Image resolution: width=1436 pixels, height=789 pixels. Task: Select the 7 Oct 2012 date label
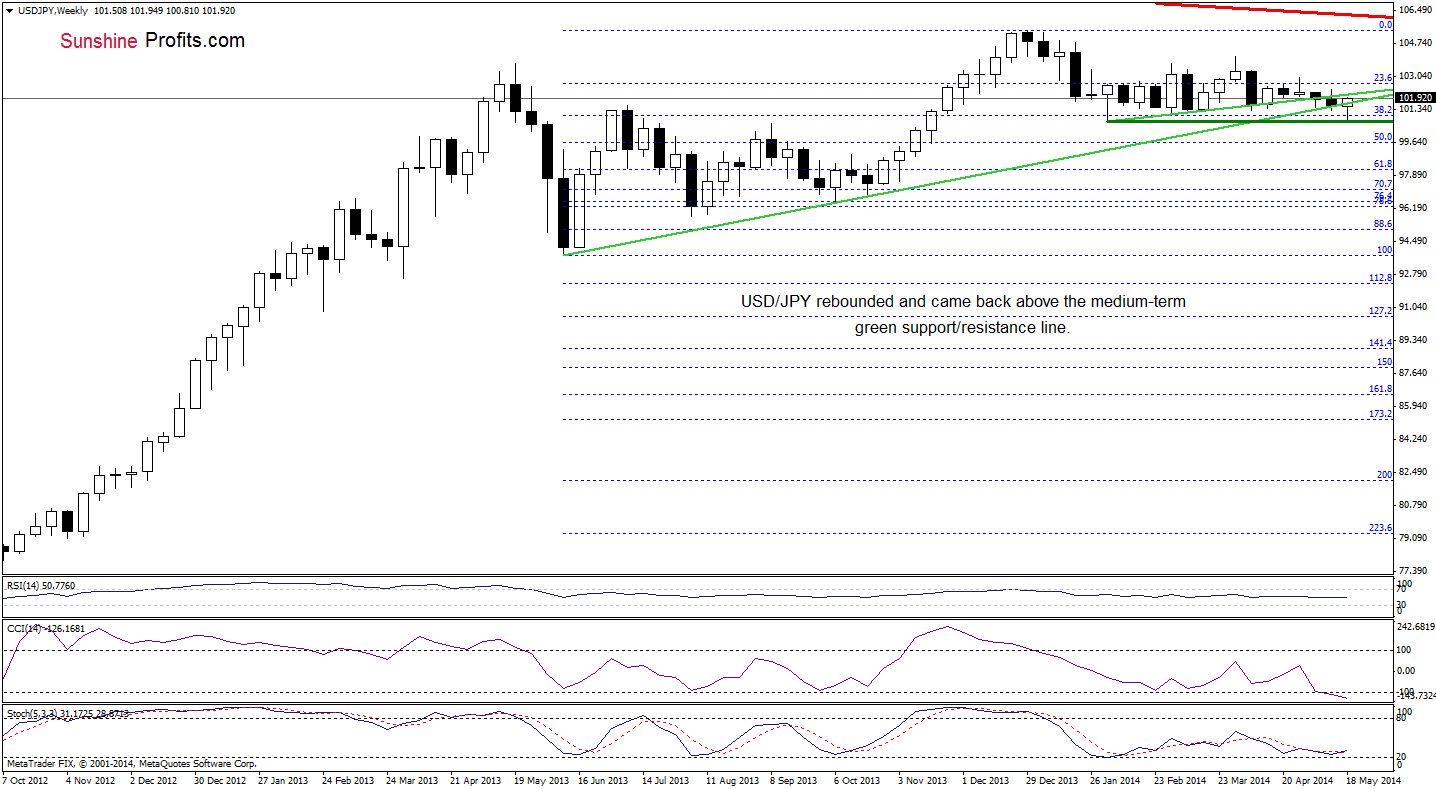(x=25, y=779)
